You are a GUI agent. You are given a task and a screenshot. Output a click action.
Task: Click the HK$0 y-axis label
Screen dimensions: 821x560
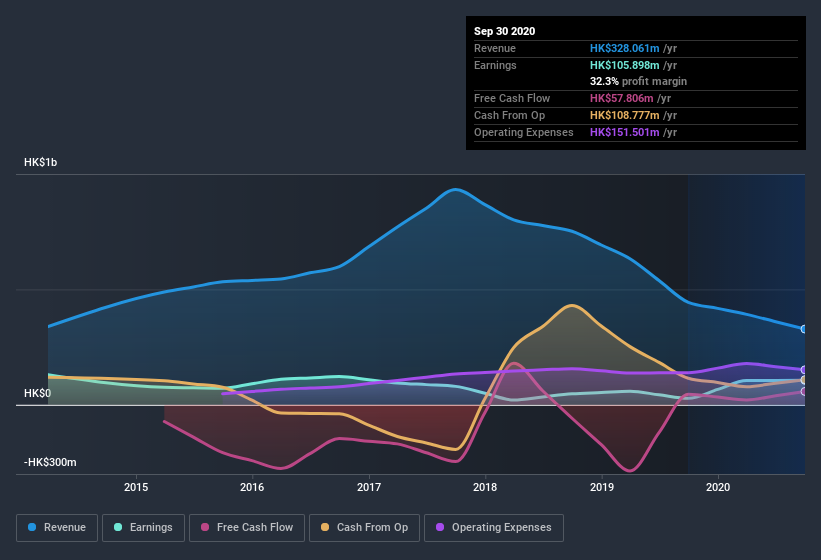click(37, 393)
